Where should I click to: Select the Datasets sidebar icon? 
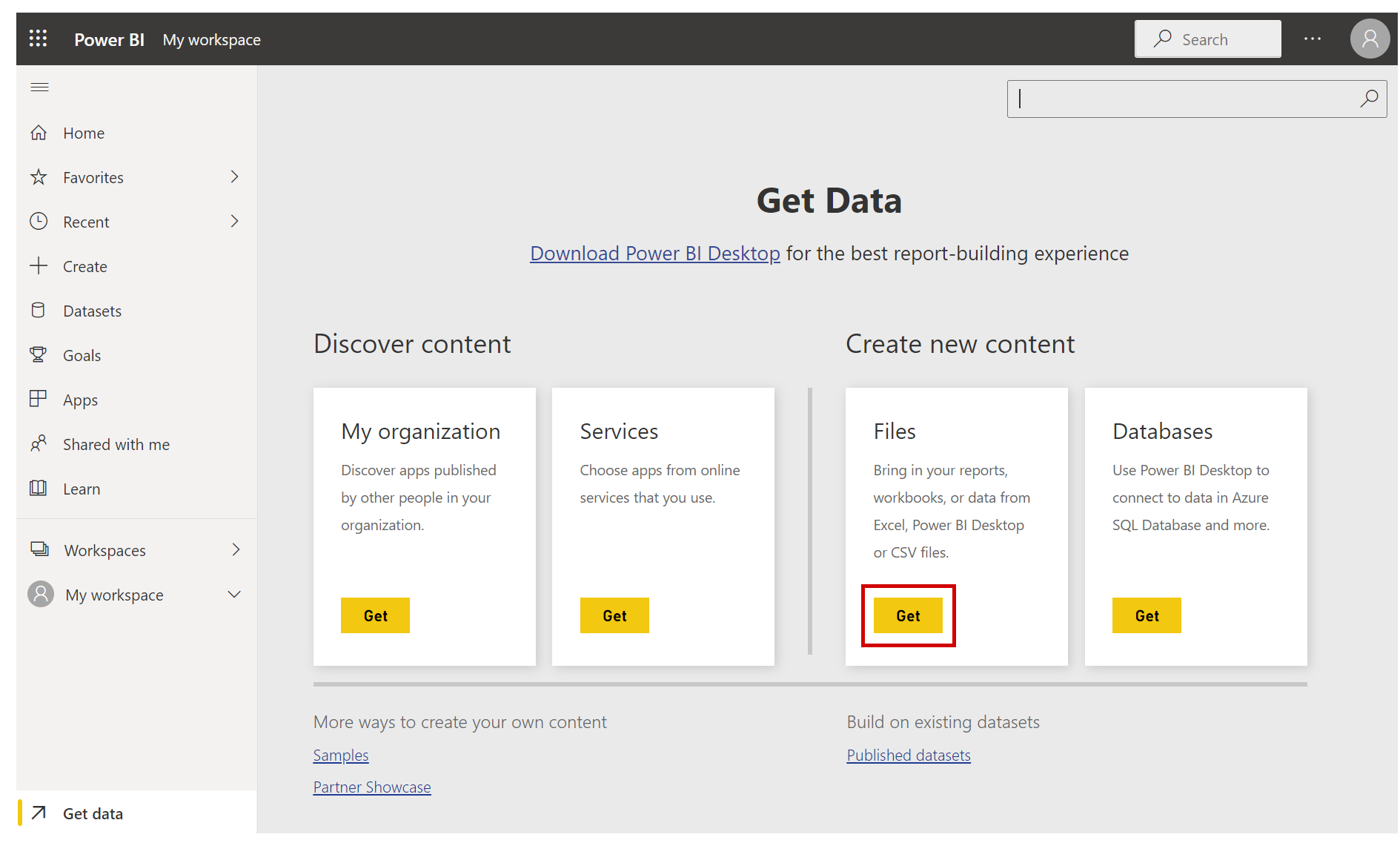(39, 310)
